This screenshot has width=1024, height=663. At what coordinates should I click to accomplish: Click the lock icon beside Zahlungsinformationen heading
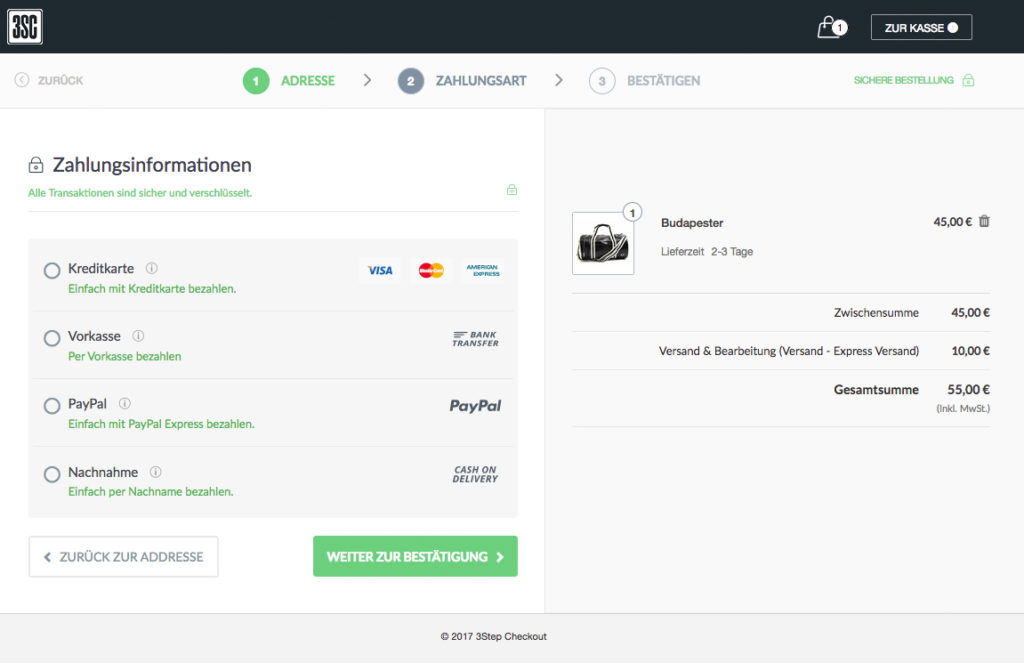pyautogui.click(x=36, y=165)
